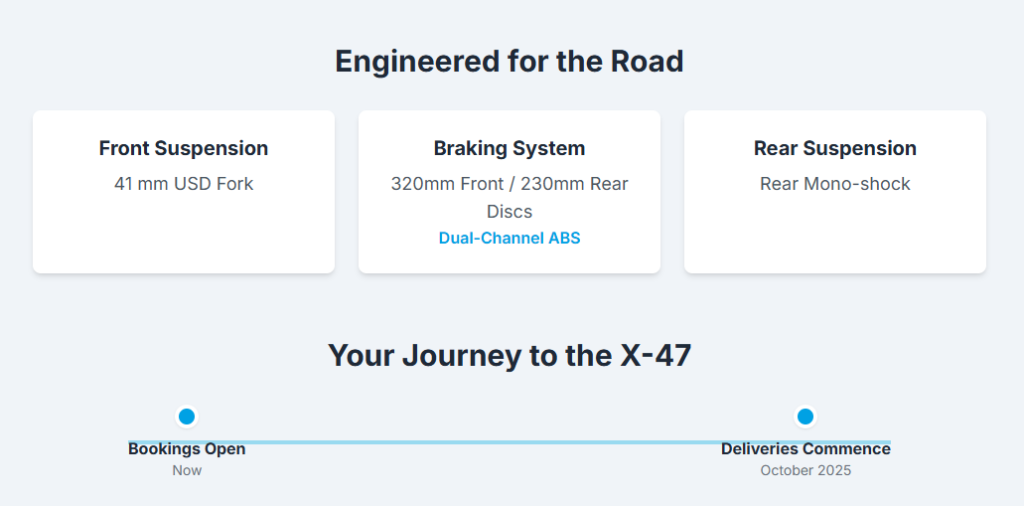Click the '41 mm USD Fork' text
Image resolution: width=1024 pixels, height=506 pixels.
[183, 184]
